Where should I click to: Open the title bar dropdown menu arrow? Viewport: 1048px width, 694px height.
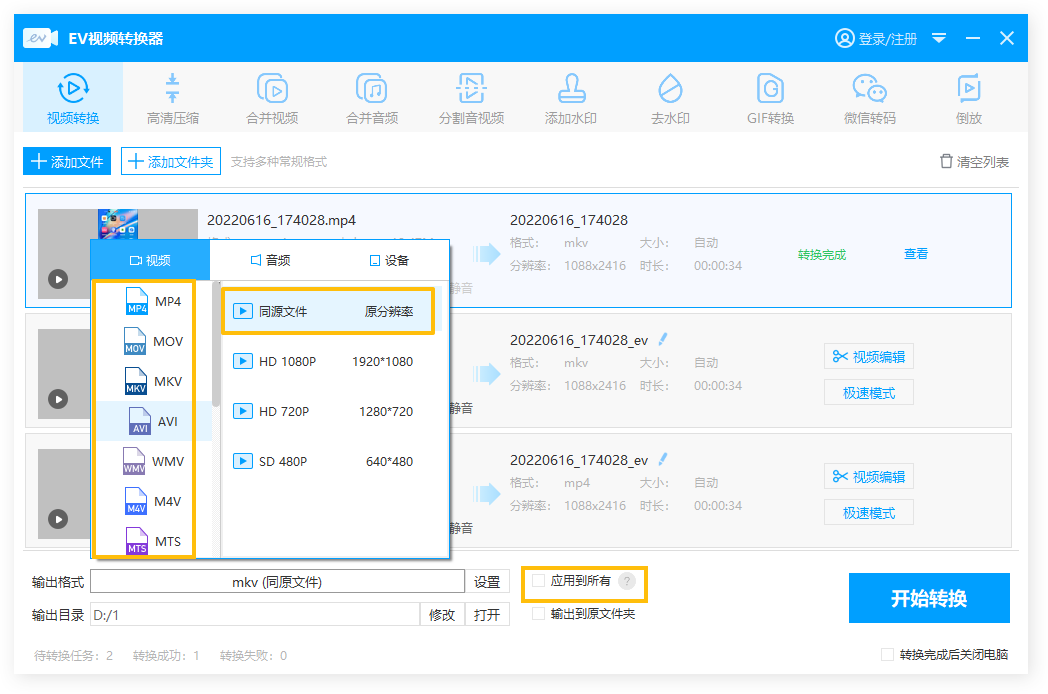(x=939, y=38)
